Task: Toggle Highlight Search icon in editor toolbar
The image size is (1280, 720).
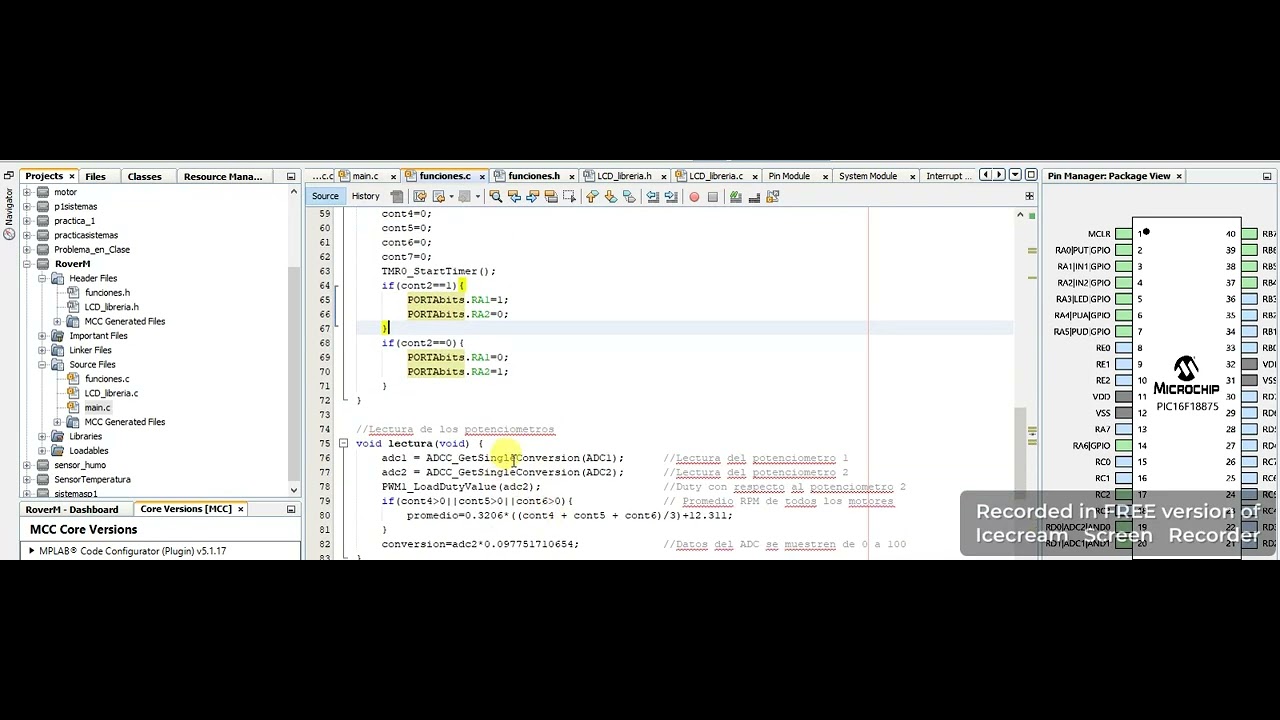Action: (x=551, y=197)
